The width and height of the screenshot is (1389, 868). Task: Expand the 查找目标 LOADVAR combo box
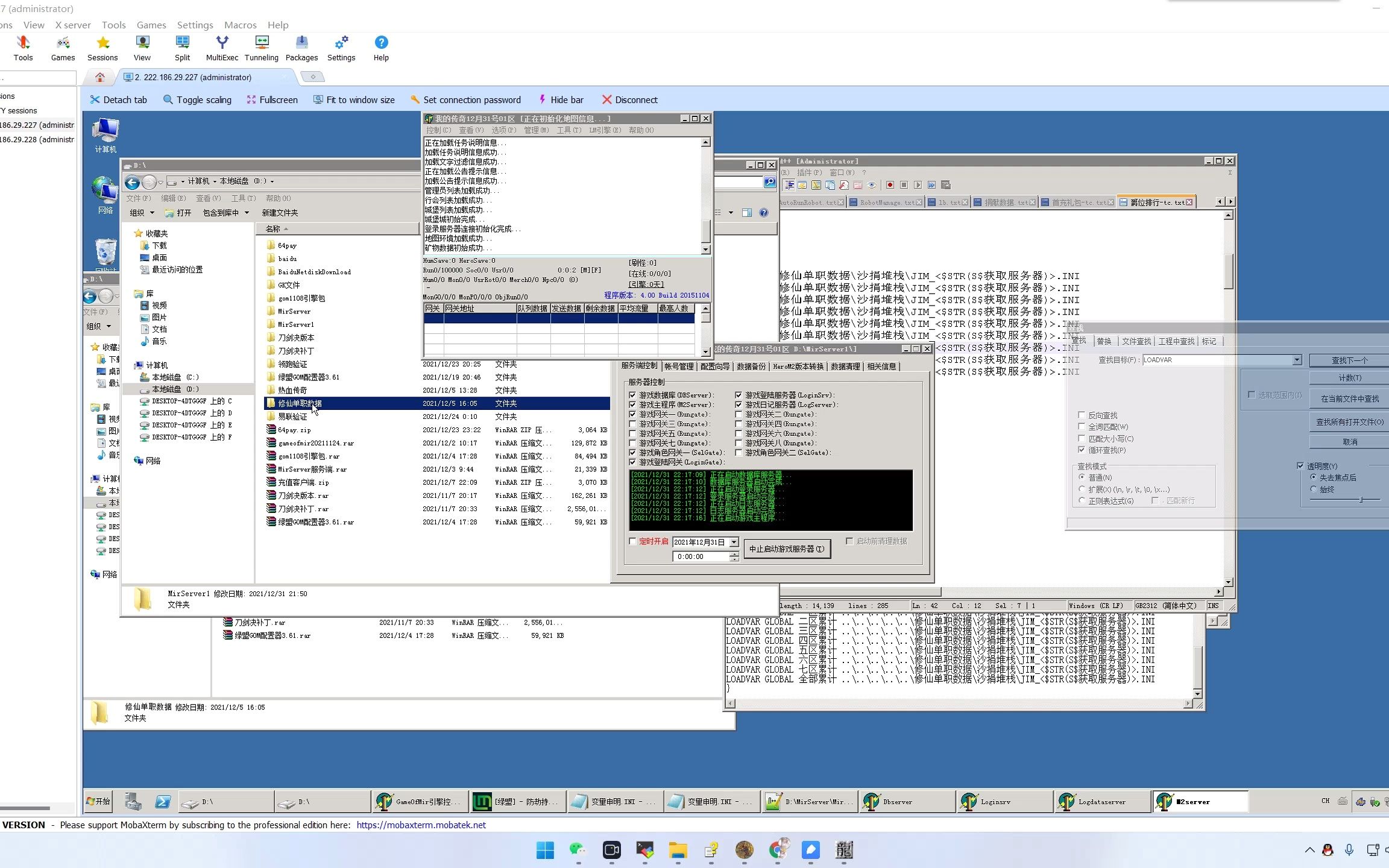coord(1297,360)
